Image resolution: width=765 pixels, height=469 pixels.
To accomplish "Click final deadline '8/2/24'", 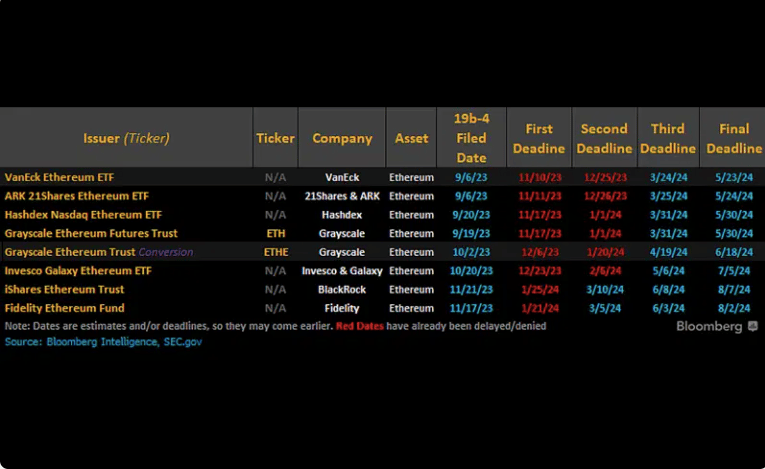I will [x=734, y=308].
